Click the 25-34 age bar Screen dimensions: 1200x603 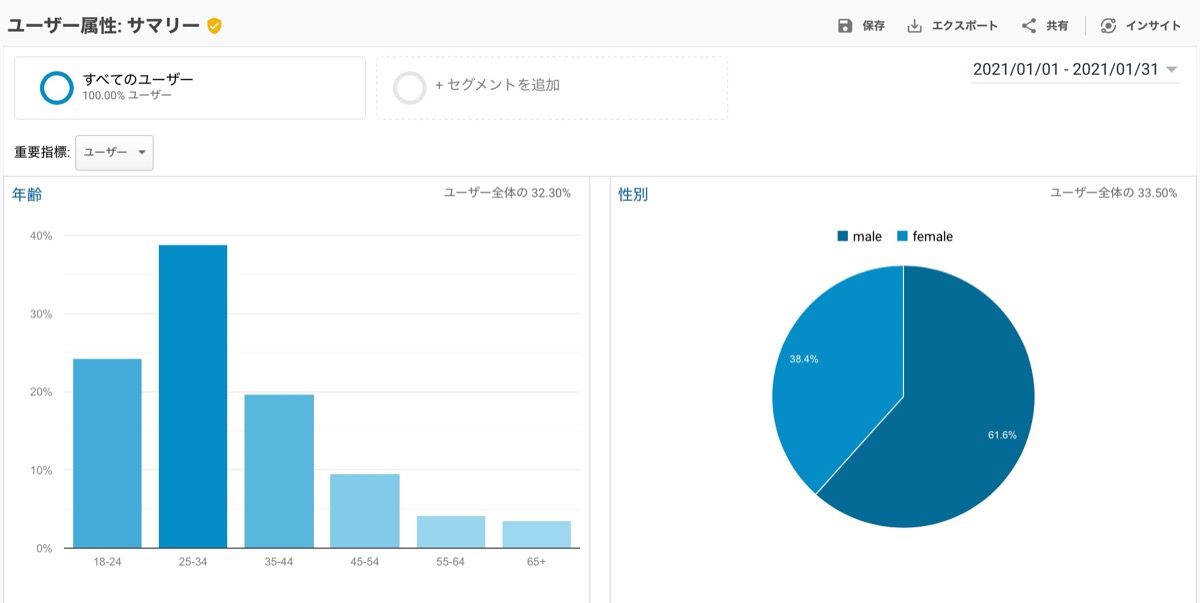(x=193, y=396)
